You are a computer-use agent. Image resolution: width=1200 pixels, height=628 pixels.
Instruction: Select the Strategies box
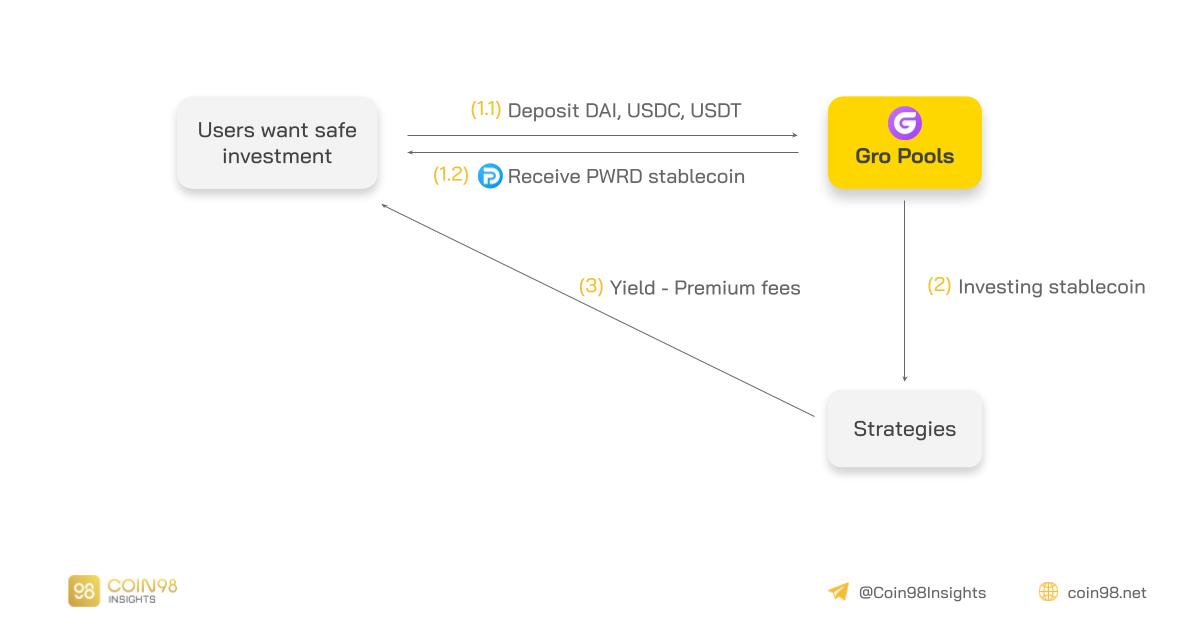click(x=904, y=429)
